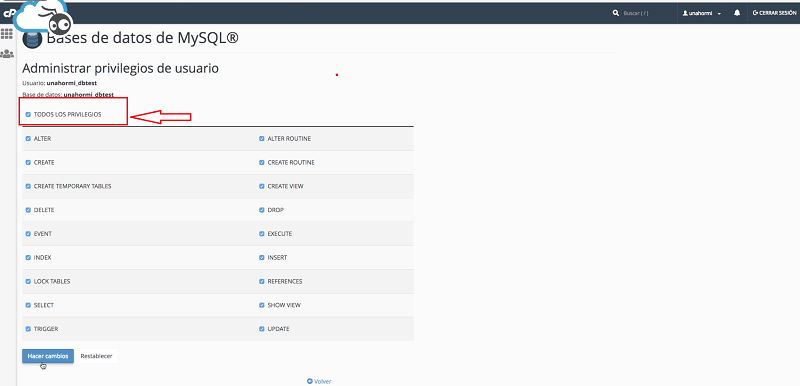Click the Hacer cambios button
This screenshot has height=386, width=800.
[48, 356]
